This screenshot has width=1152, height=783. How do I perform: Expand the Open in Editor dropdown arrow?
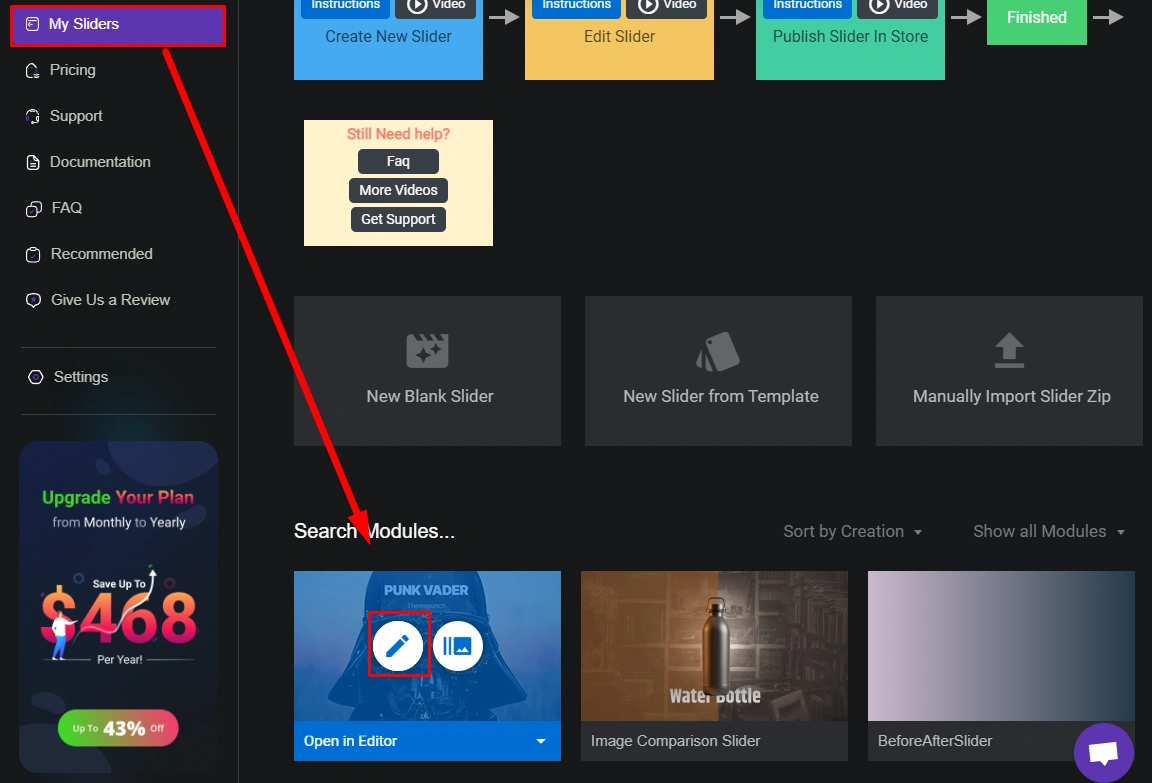tap(541, 741)
